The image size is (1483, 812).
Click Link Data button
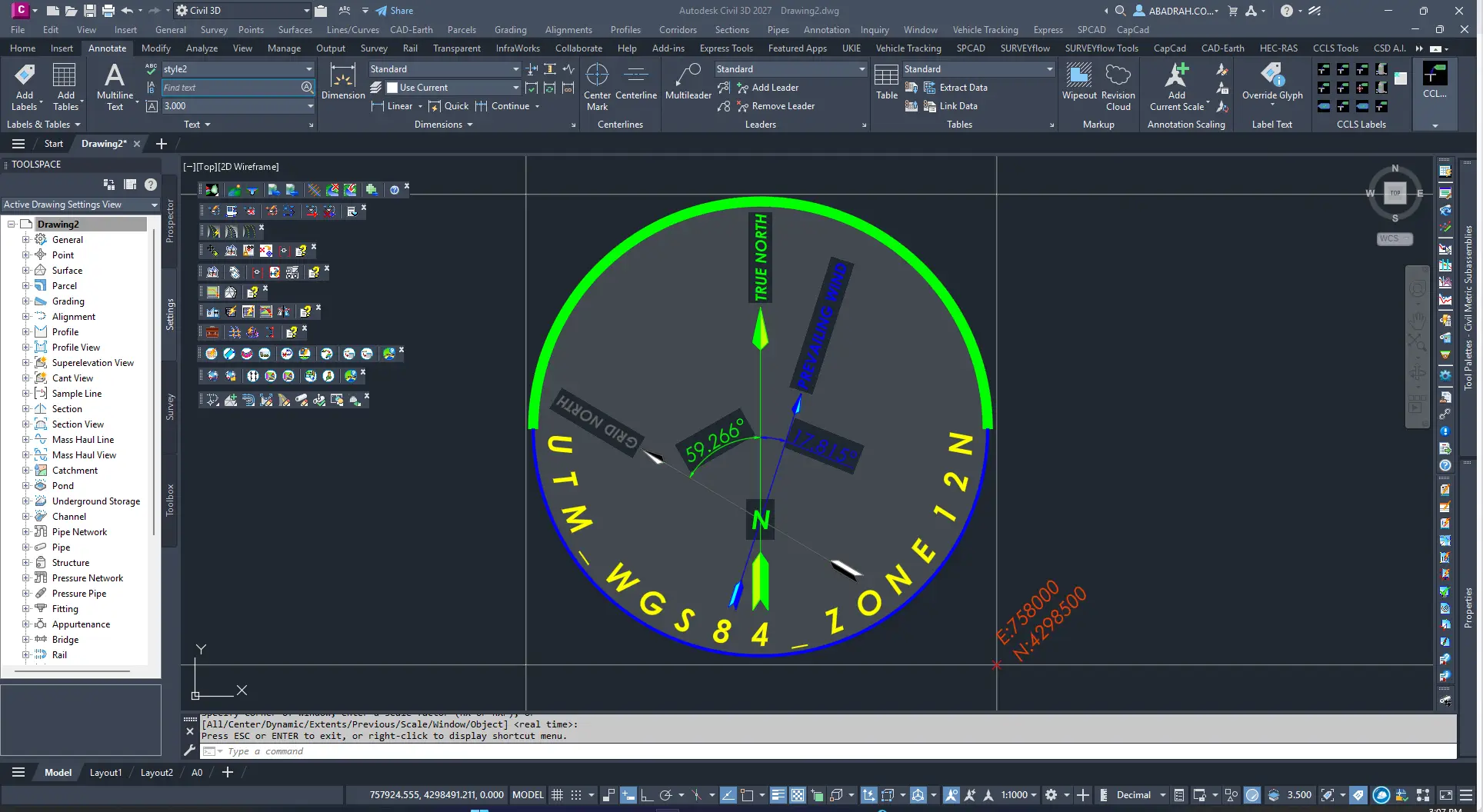pyautogui.click(x=950, y=106)
